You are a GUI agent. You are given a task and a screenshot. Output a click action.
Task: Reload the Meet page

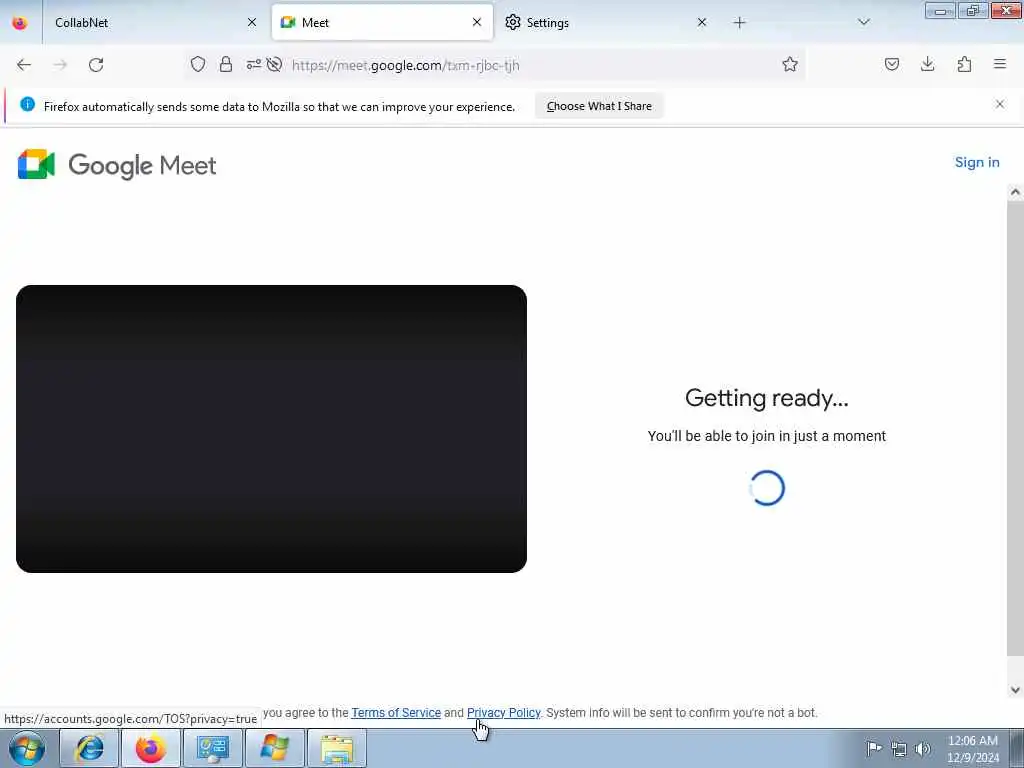(x=96, y=65)
